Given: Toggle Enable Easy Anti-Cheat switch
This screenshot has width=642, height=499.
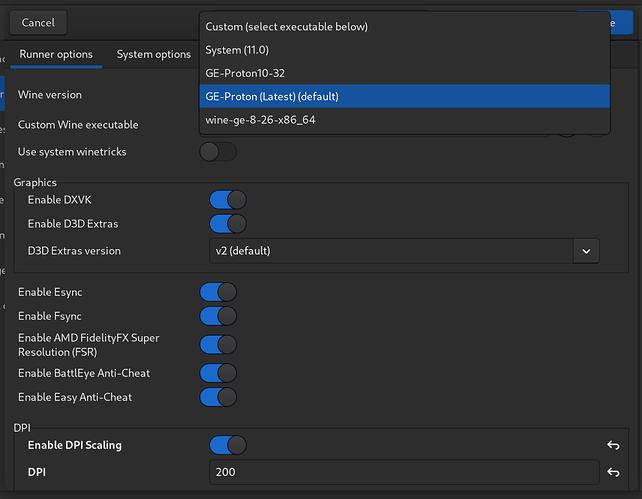Looking at the screenshot, I should pos(218,397).
